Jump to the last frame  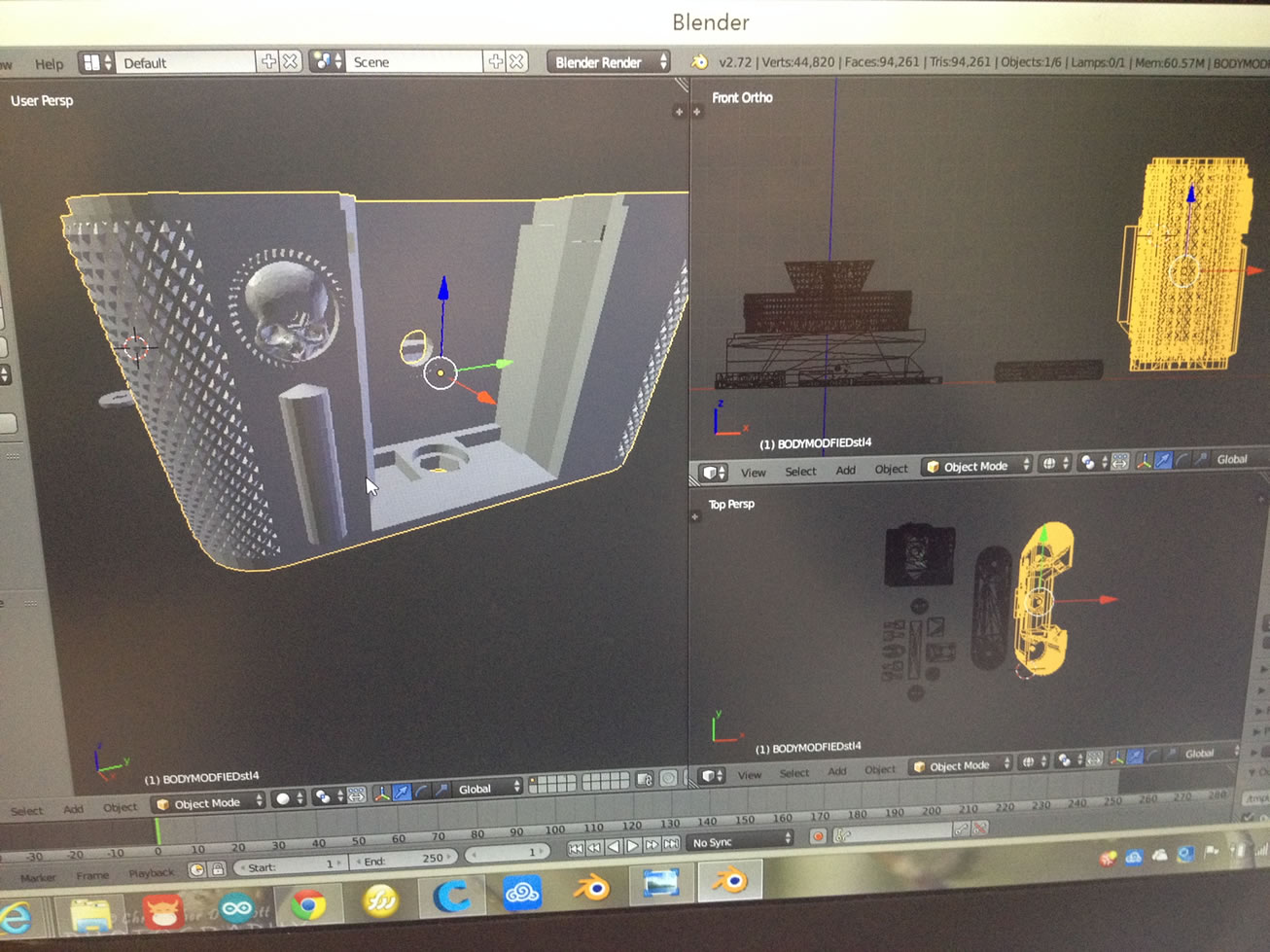(670, 844)
